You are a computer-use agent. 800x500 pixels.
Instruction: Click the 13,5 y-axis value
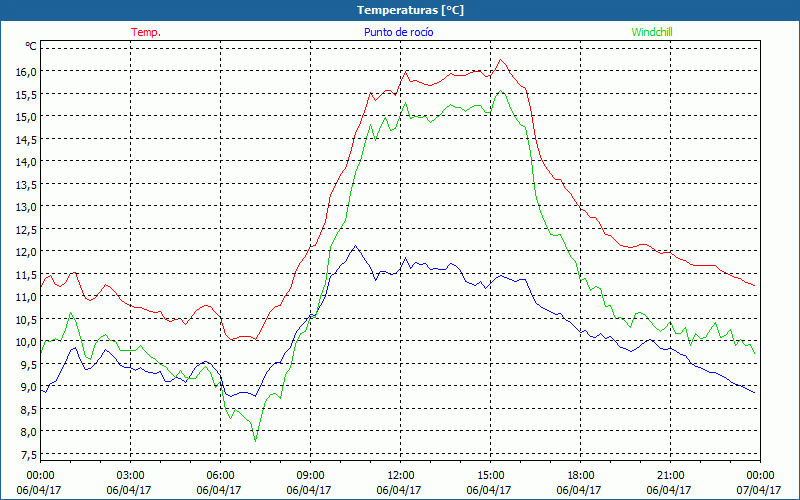click(27, 185)
